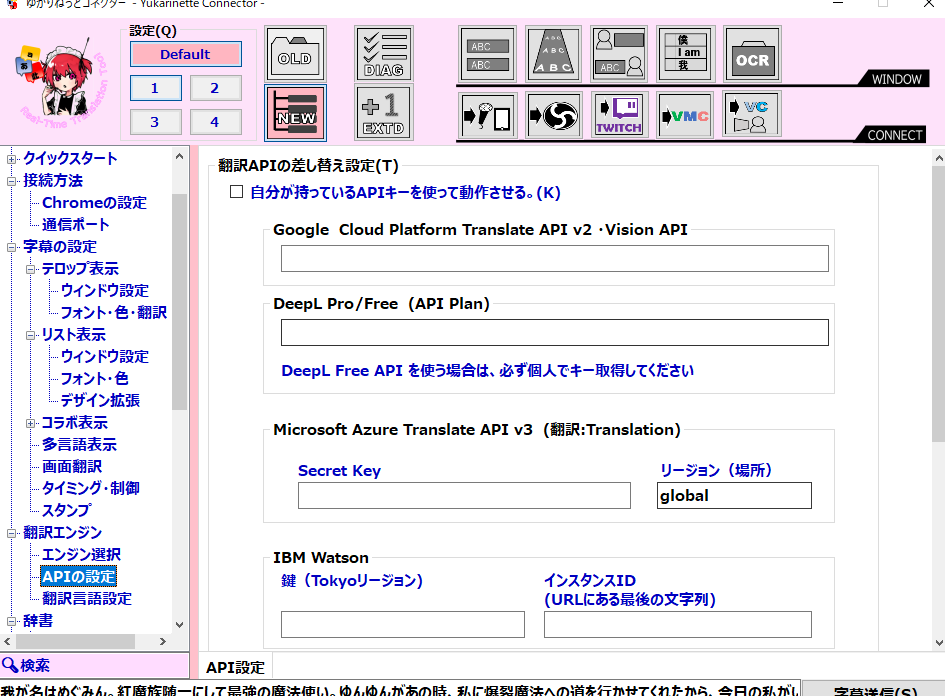This screenshot has height=696, width=945.
Task: Connect to Twitch icon
Action: [x=619, y=114]
